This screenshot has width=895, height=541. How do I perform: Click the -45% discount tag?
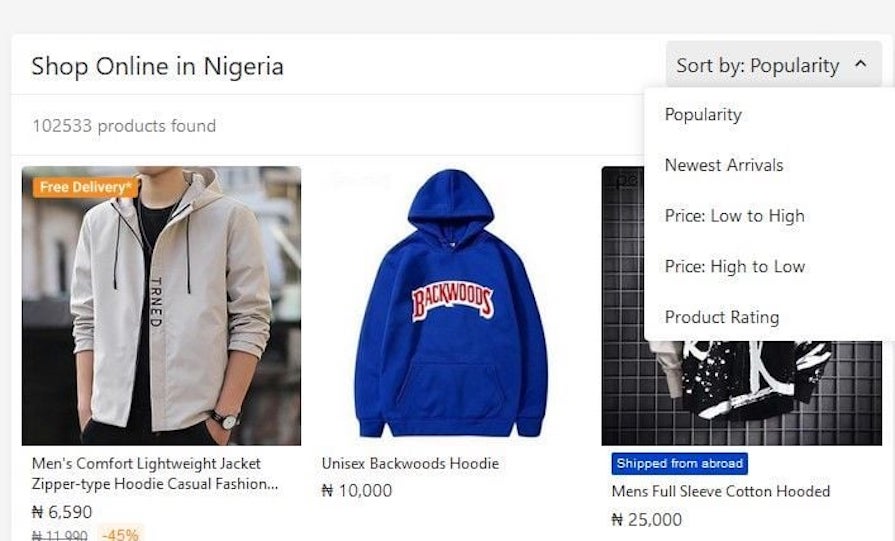click(x=121, y=534)
